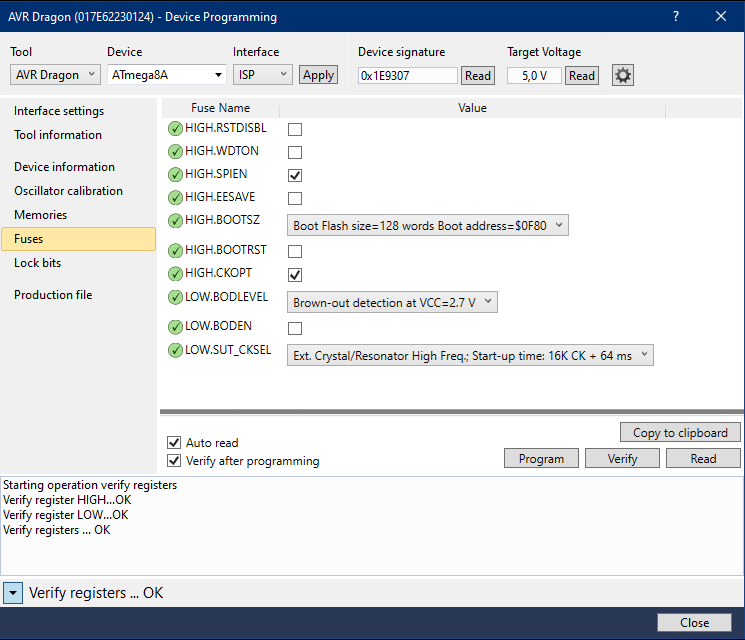This screenshot has width=745, height=640.
Task: Read the target voltage
Action: click(582, 76)
